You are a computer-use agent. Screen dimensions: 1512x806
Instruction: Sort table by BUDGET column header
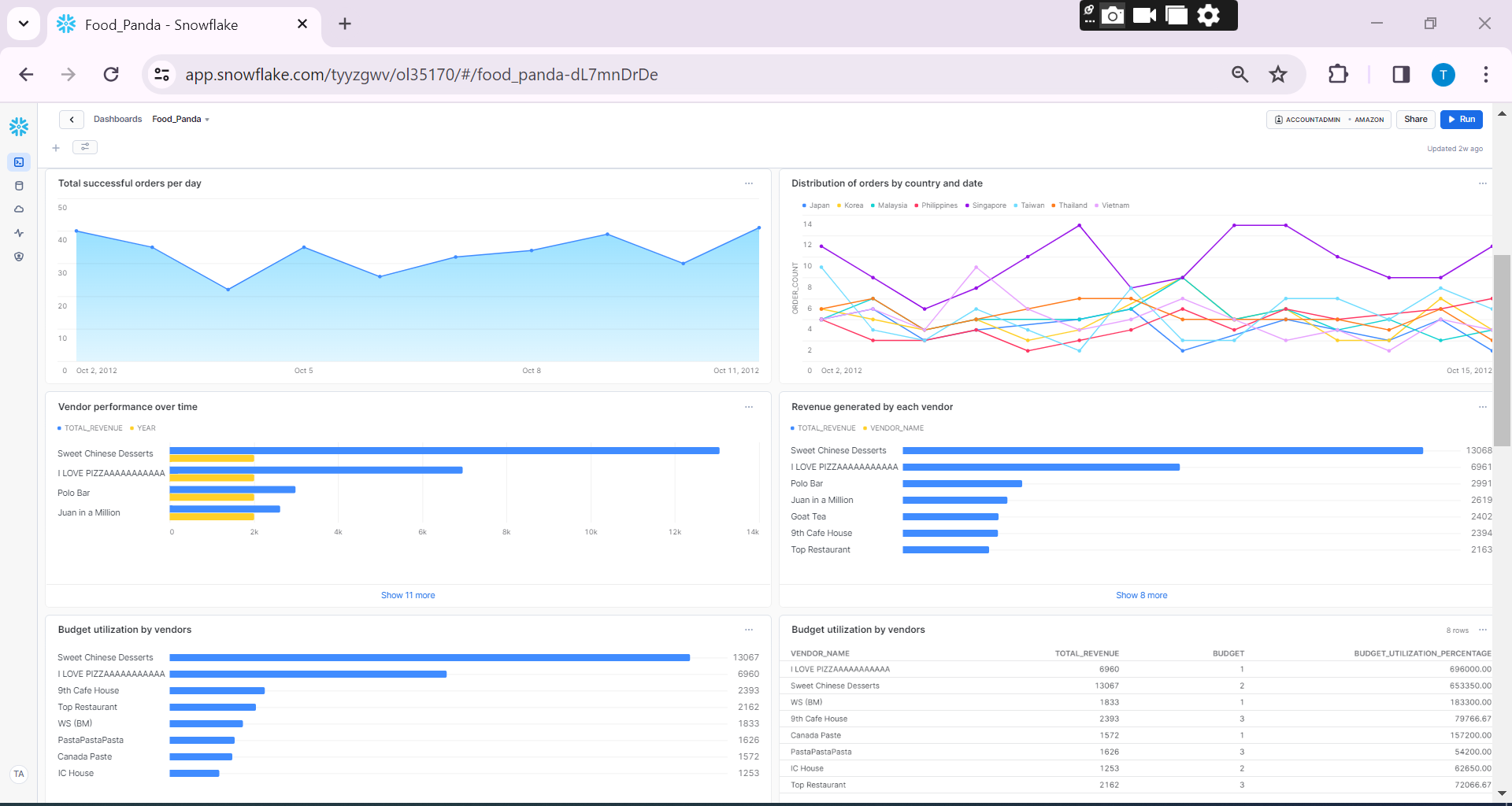[1228, 653]
